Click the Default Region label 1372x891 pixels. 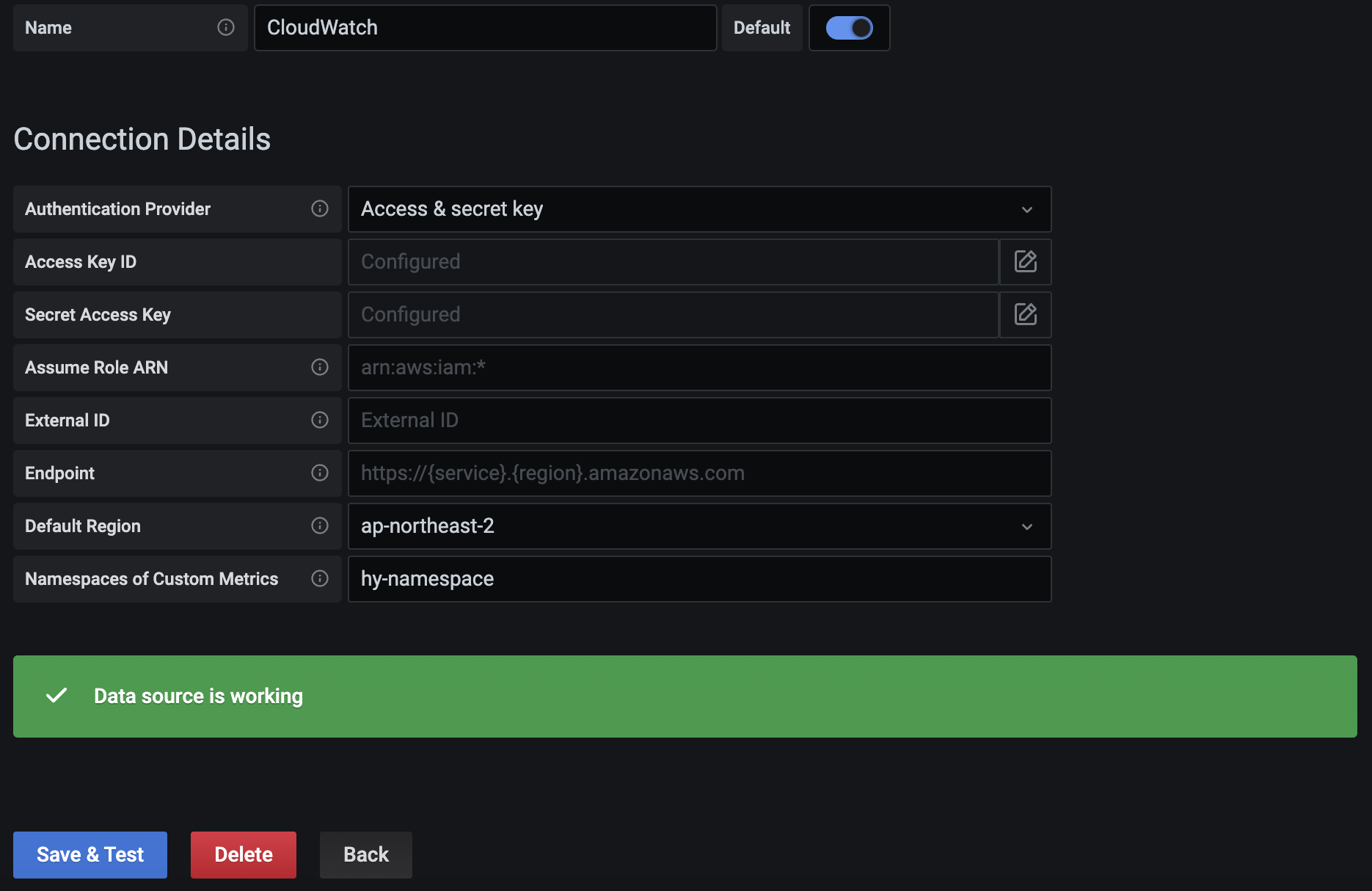click(x=83, y=526)
